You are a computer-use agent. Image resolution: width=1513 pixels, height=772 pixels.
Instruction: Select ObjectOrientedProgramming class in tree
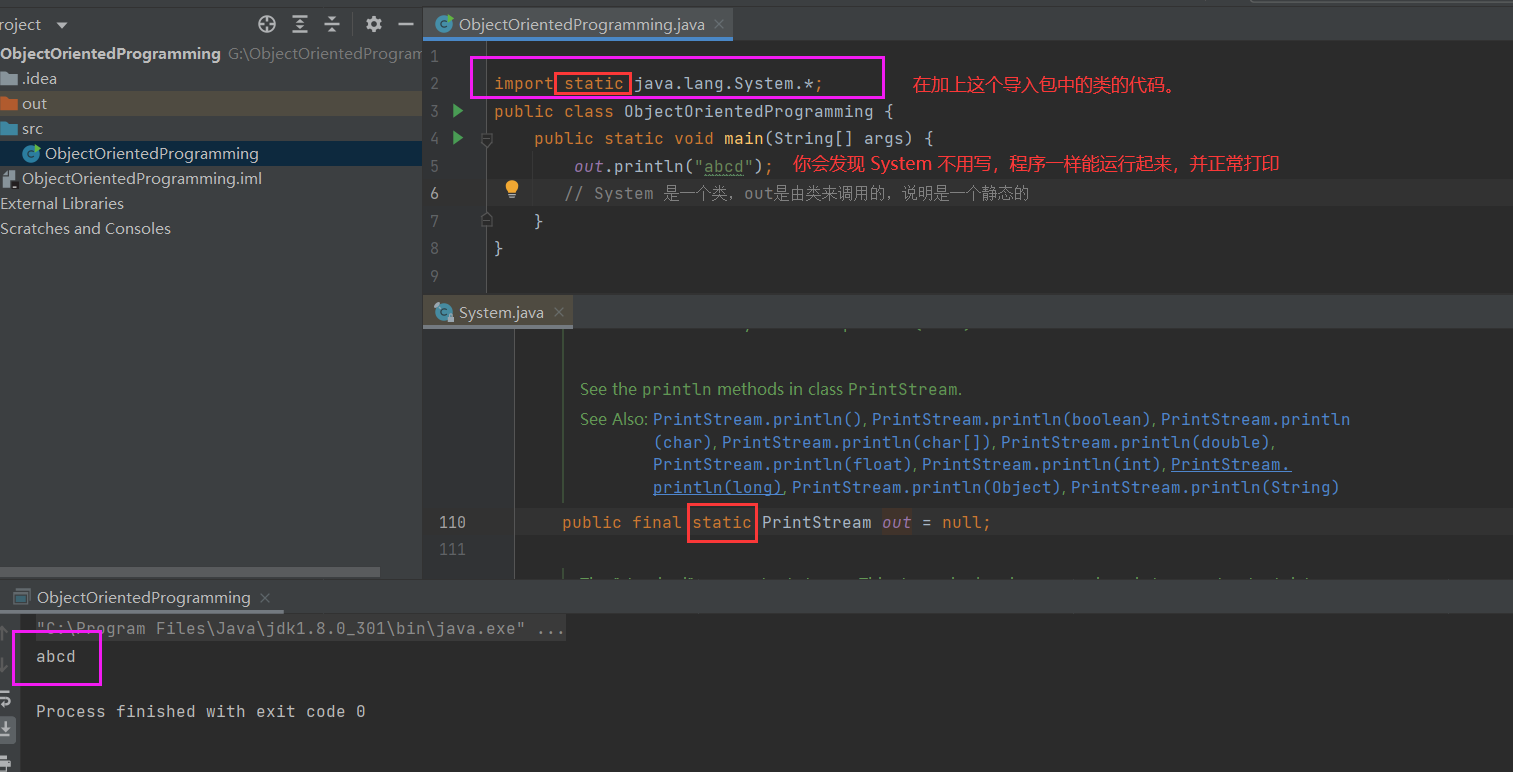[152, 154]
